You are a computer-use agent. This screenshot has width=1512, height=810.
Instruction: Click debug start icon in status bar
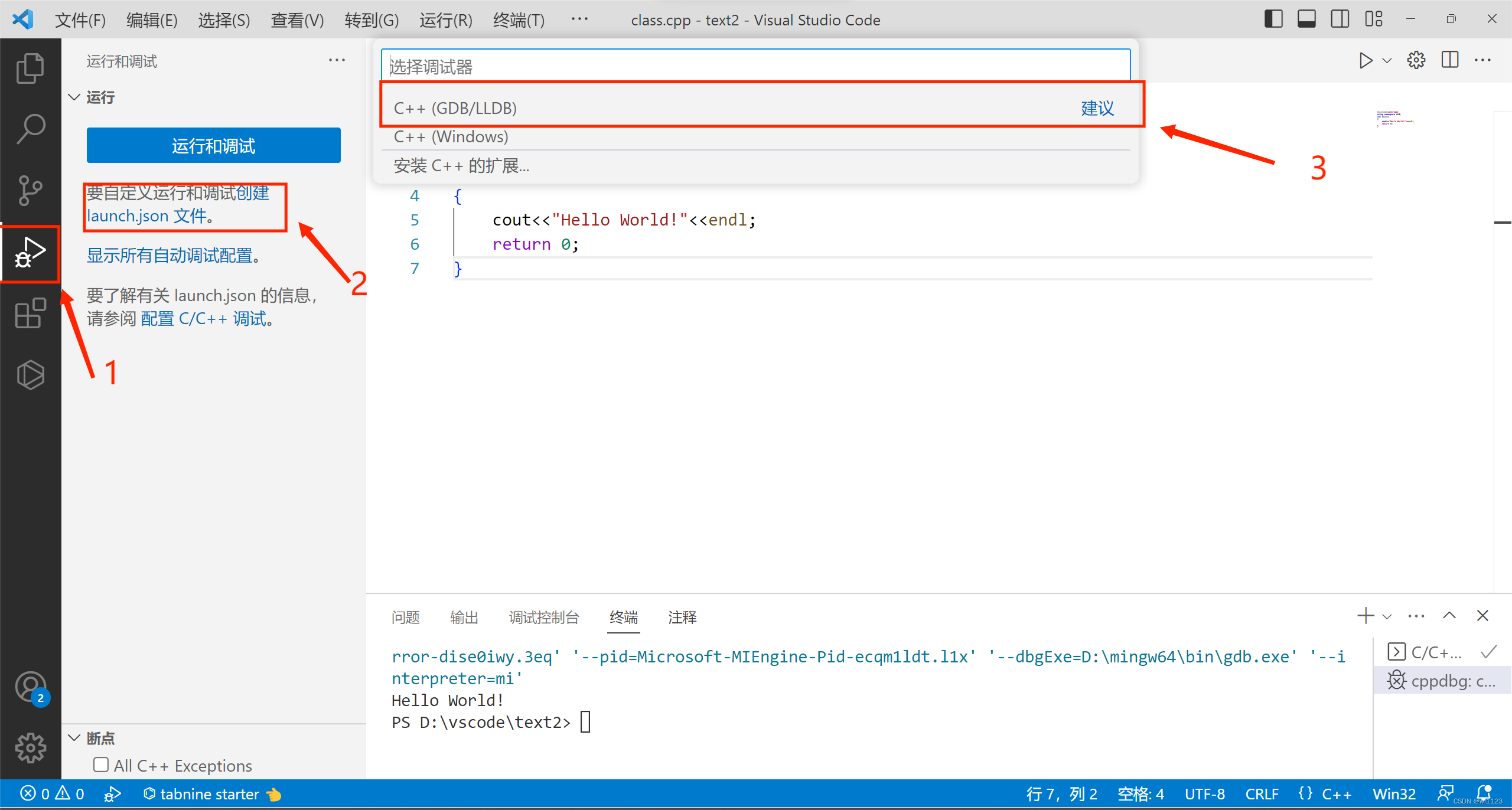point(112,794)
